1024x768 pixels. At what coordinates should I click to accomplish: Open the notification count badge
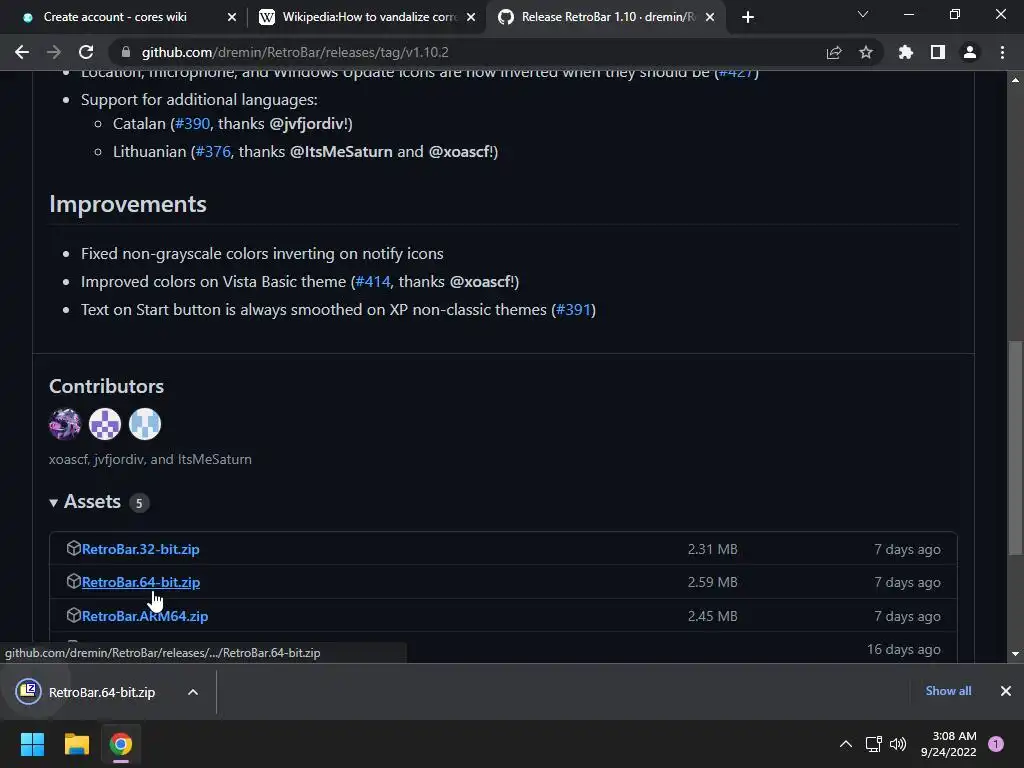click(x=996, y=744)
